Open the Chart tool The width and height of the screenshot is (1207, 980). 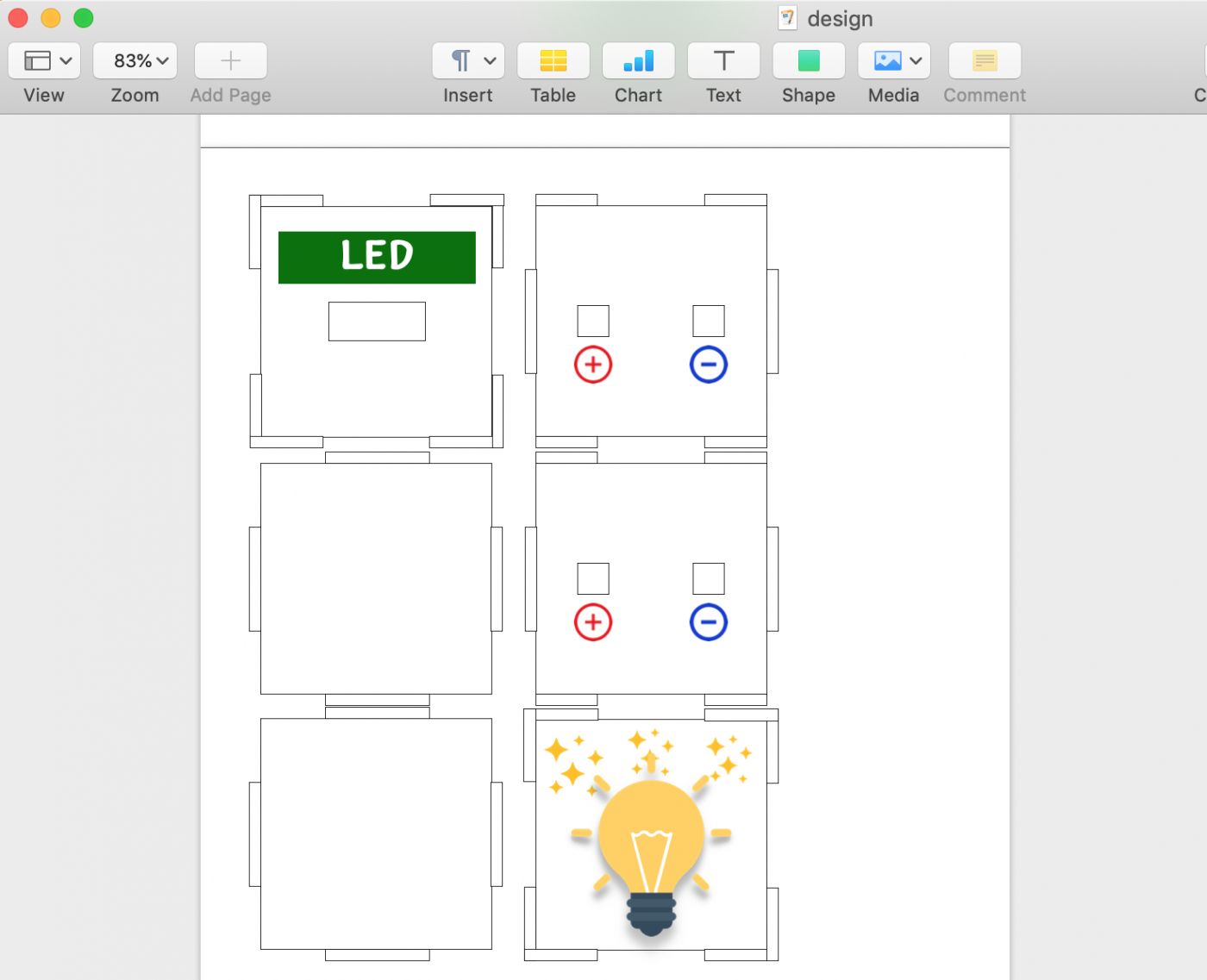(638, 60)
